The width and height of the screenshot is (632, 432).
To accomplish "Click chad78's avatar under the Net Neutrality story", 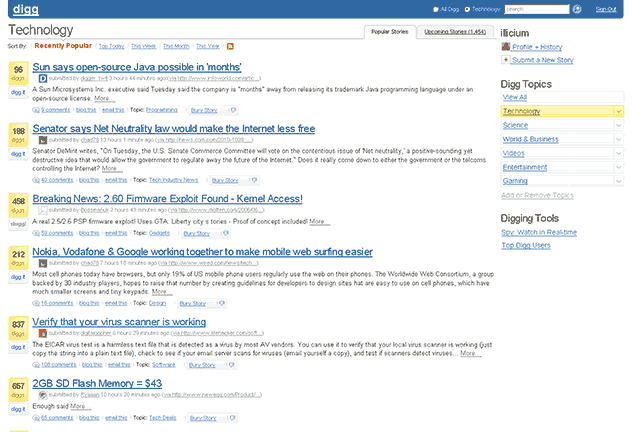I will 43,140.
